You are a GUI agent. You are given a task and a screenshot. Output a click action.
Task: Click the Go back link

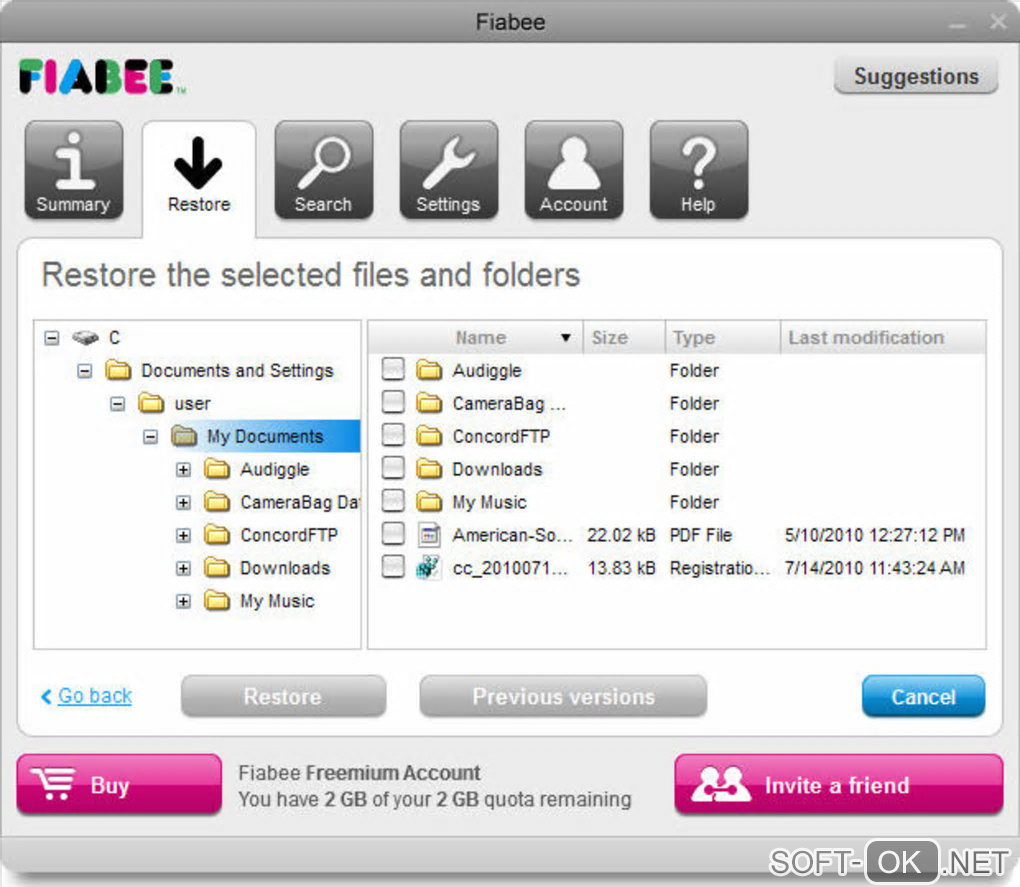(95, 696)
